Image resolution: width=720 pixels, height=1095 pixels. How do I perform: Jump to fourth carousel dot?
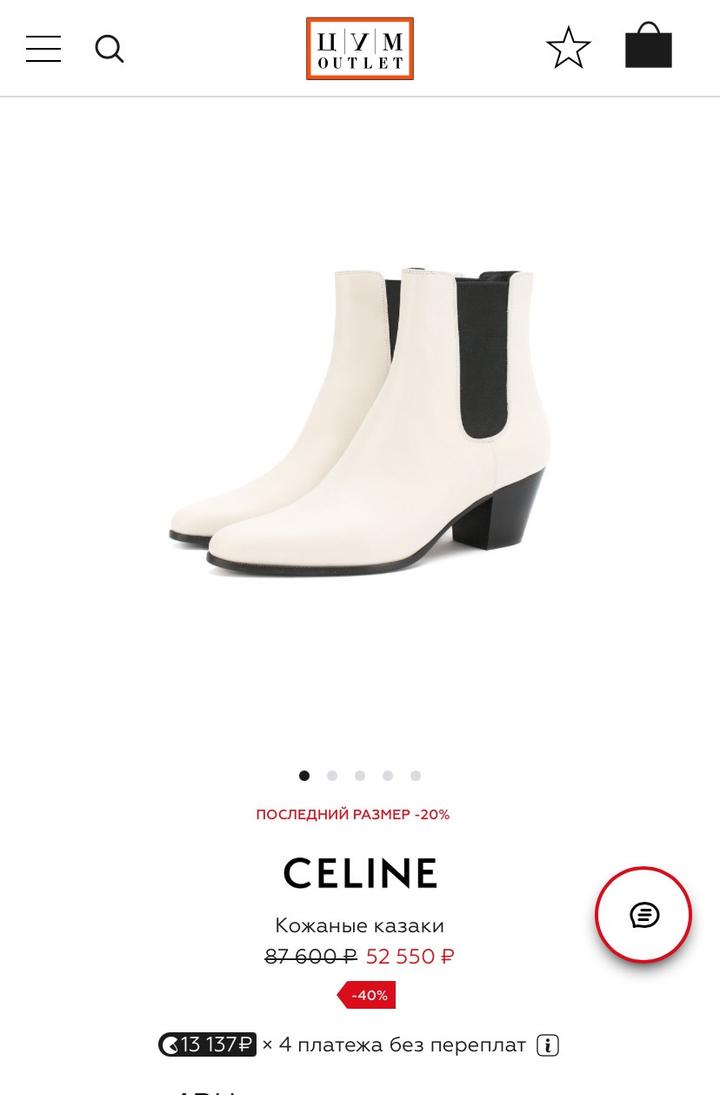coord(388,776)
